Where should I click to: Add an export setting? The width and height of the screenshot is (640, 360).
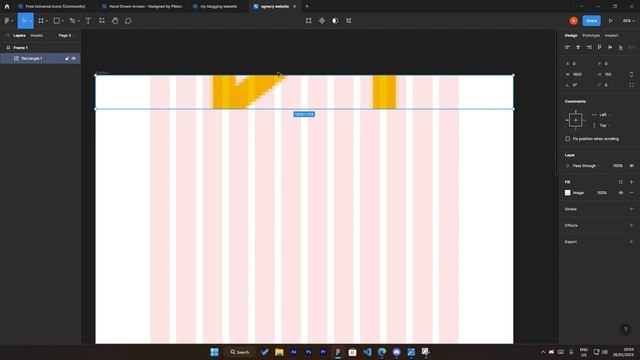pyautogui.click(x=631, y=242)
